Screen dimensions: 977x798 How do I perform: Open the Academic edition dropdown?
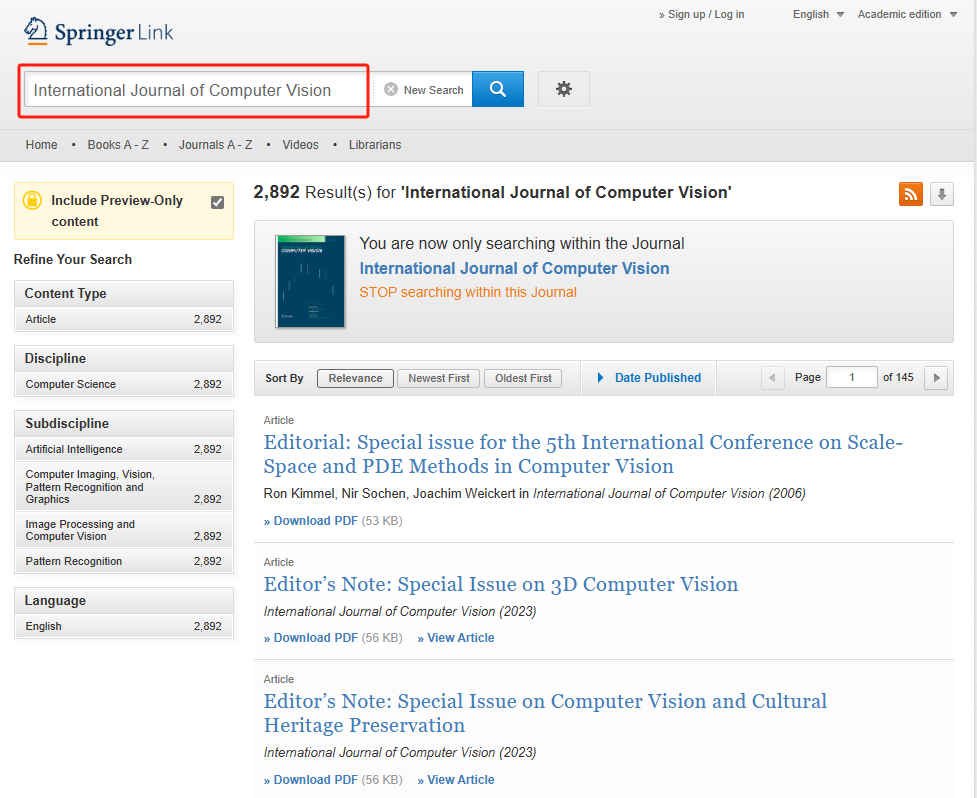[907, 14]
